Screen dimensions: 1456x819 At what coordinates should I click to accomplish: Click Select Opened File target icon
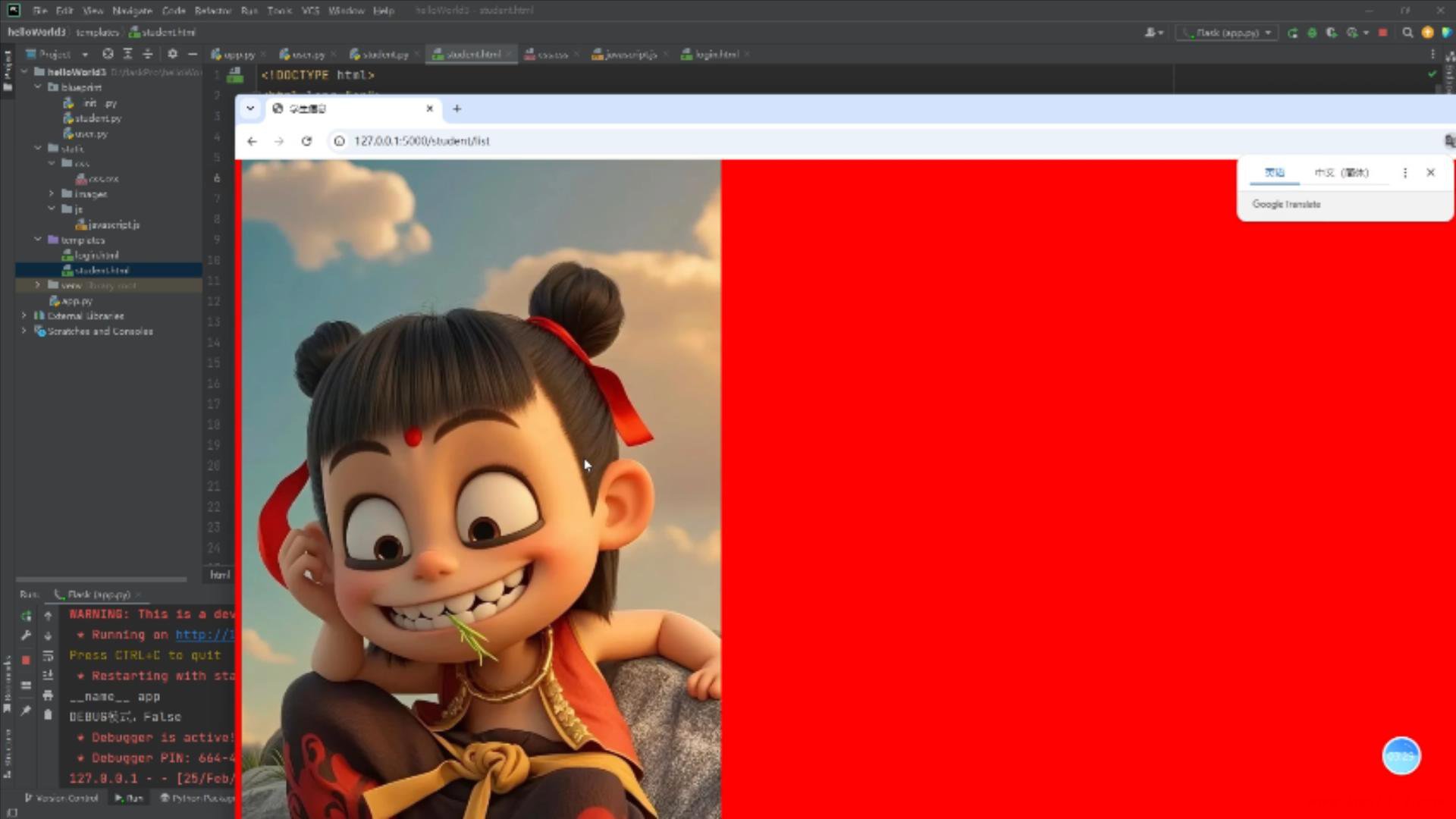[108, 54]
